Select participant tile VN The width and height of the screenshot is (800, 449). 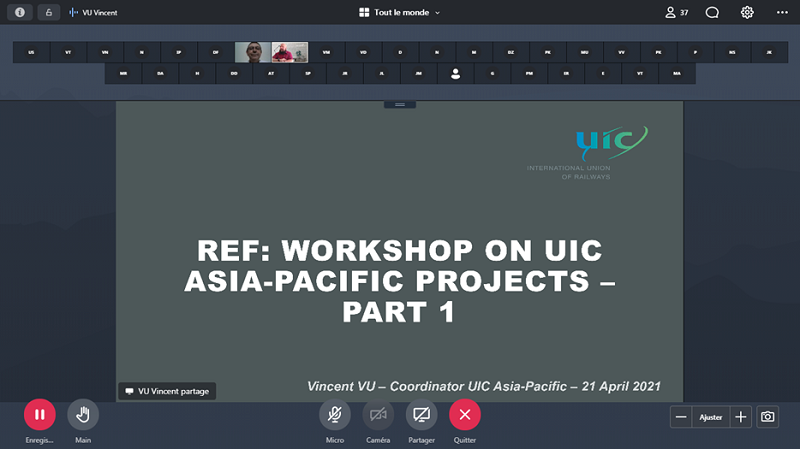(x=105, y=53)
